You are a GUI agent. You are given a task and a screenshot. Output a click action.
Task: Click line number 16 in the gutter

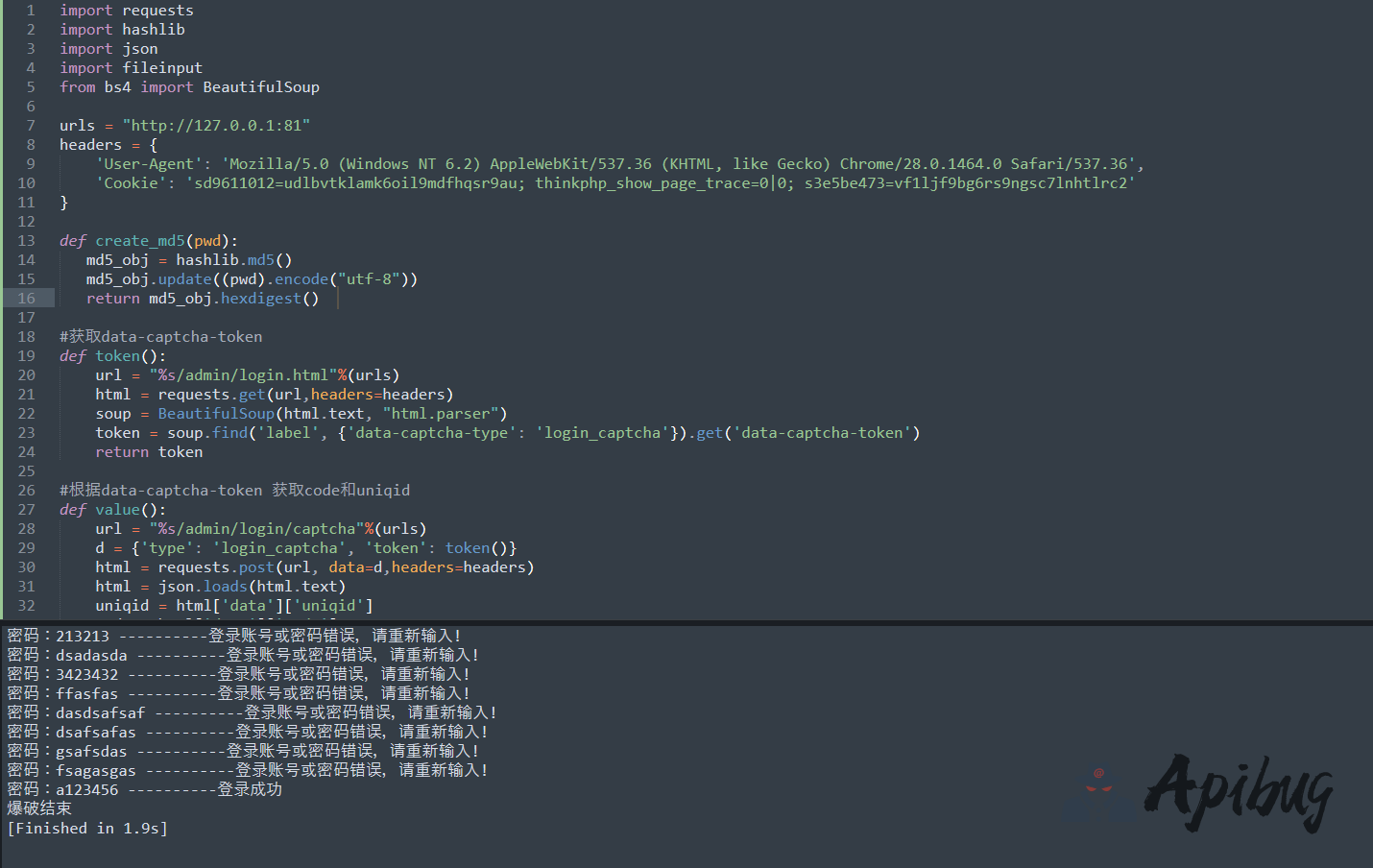pos(26,299)
